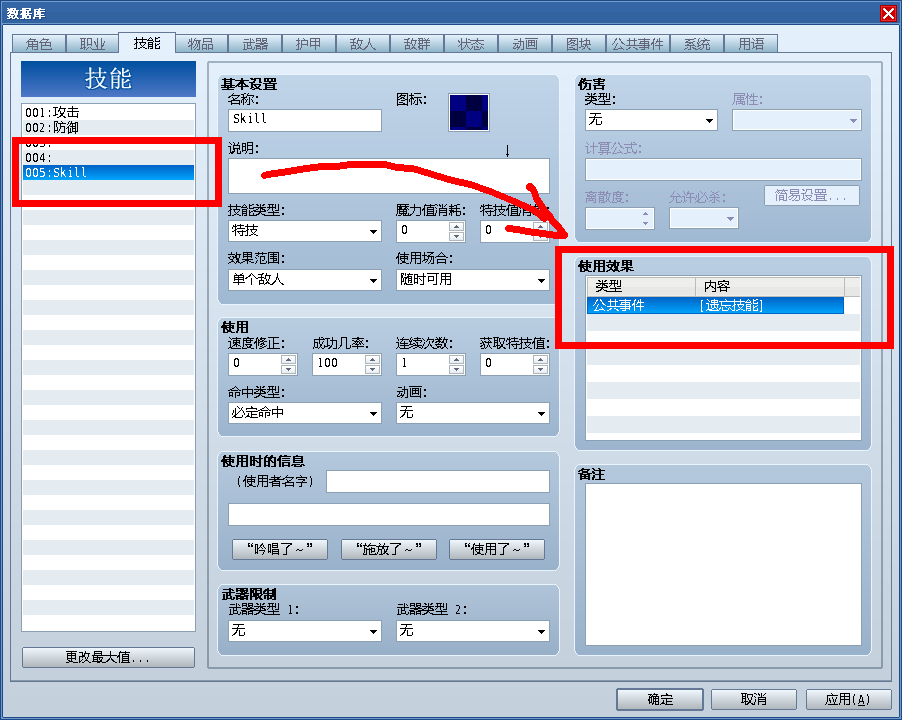This screenshot has height=720, width=902.
Task: Click the 名称 field containing Skill
Action: coord(304,120)
